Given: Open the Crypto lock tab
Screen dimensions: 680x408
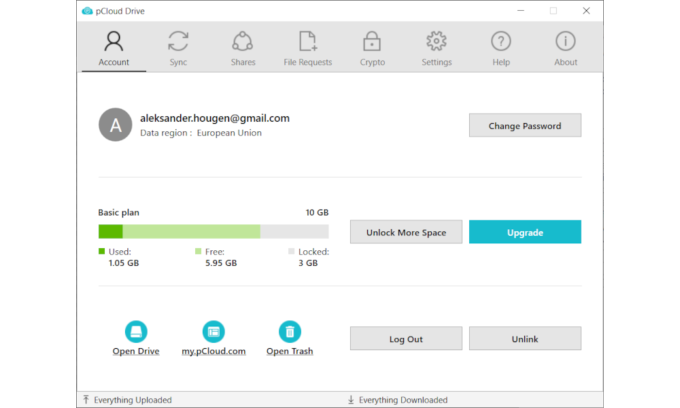Looking at the screenshot, I should 372,48.
